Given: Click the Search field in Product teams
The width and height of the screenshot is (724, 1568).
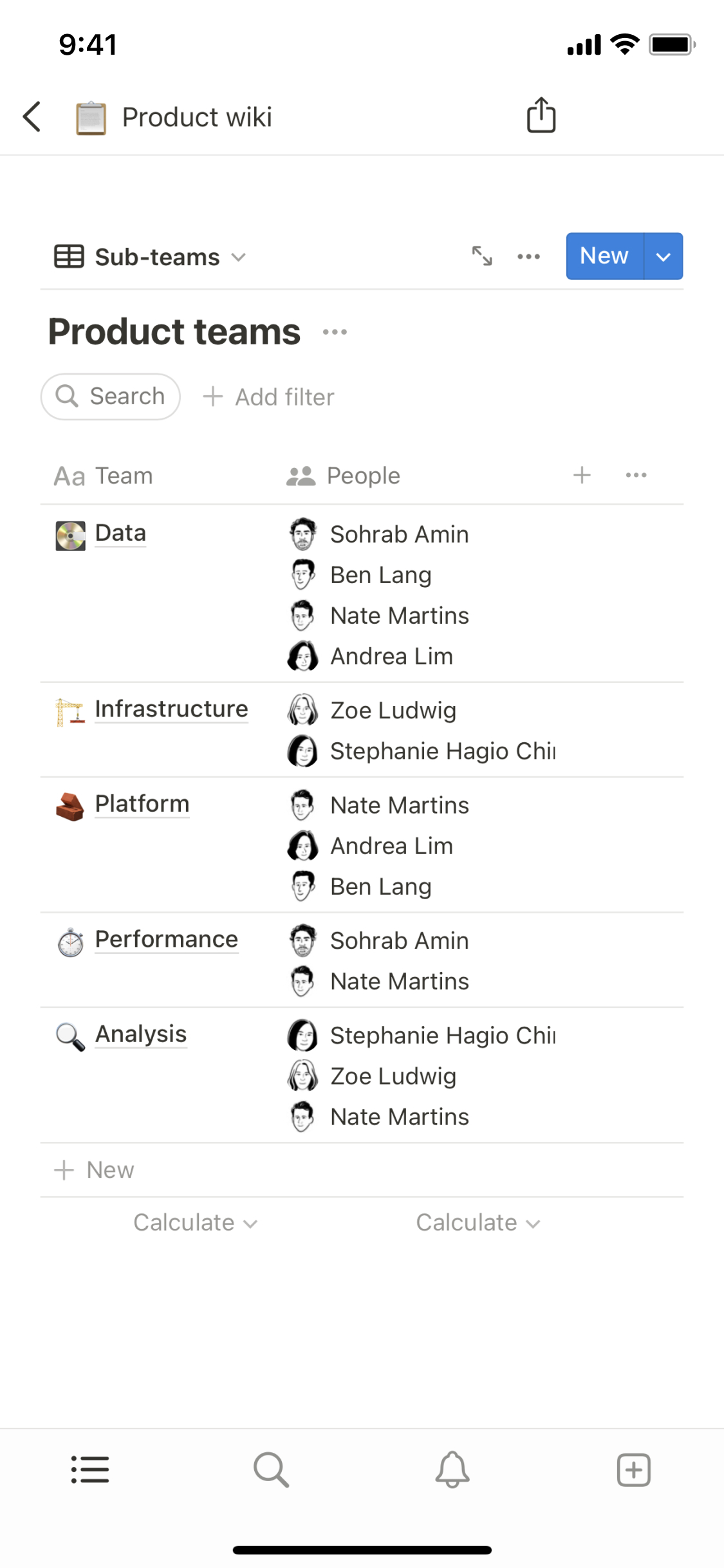Looking at the screenshot, I should point(111,397).
